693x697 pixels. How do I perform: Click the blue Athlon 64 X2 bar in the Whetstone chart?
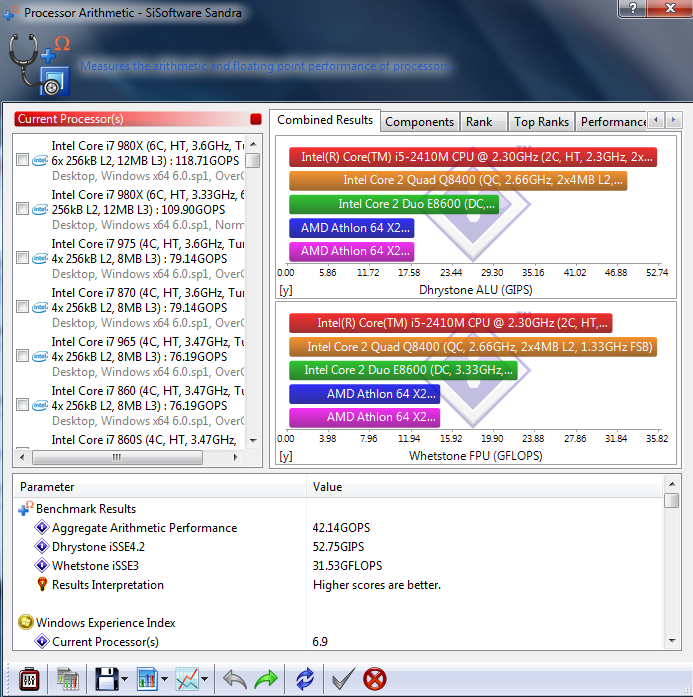pyautogui.click(x=364, y=394)
